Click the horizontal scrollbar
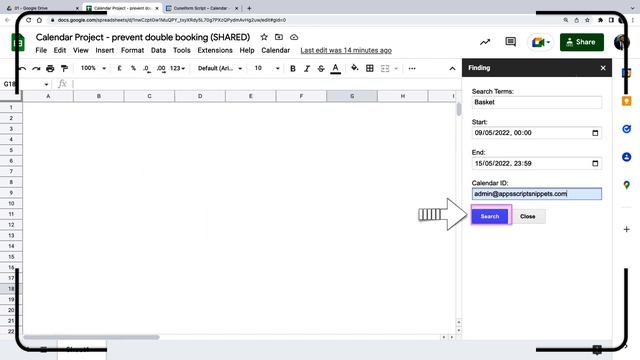The image size is (640, 360). coord(91,337)
